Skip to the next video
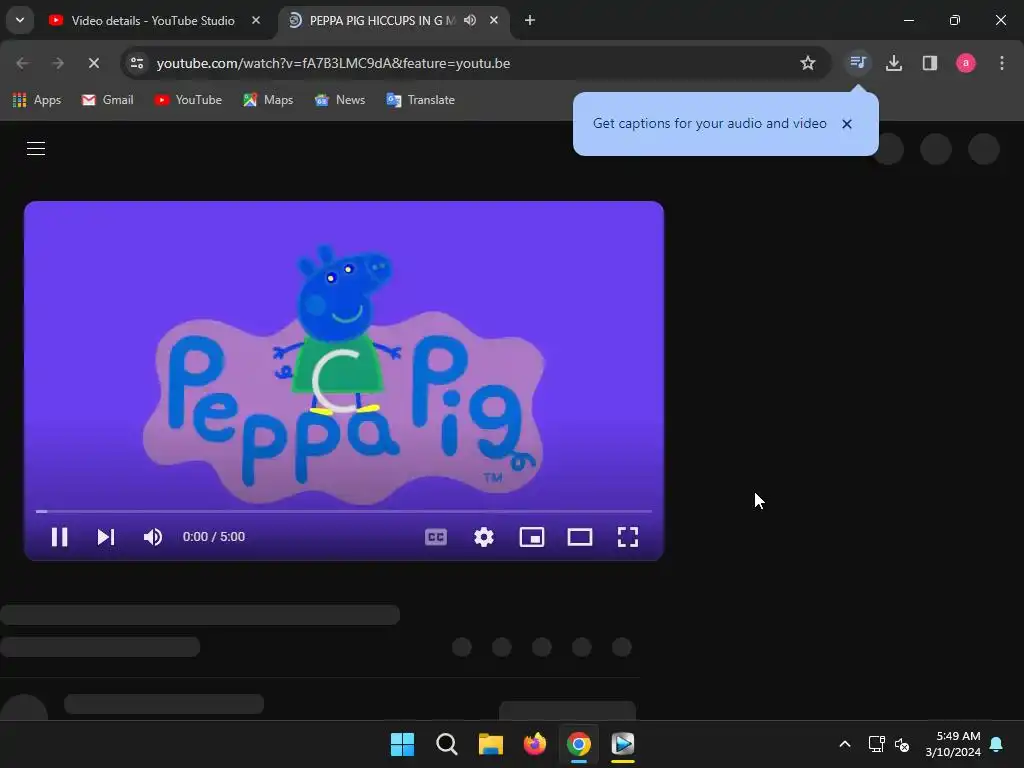Screen dimensions: 1024x768 click(106, 537)
